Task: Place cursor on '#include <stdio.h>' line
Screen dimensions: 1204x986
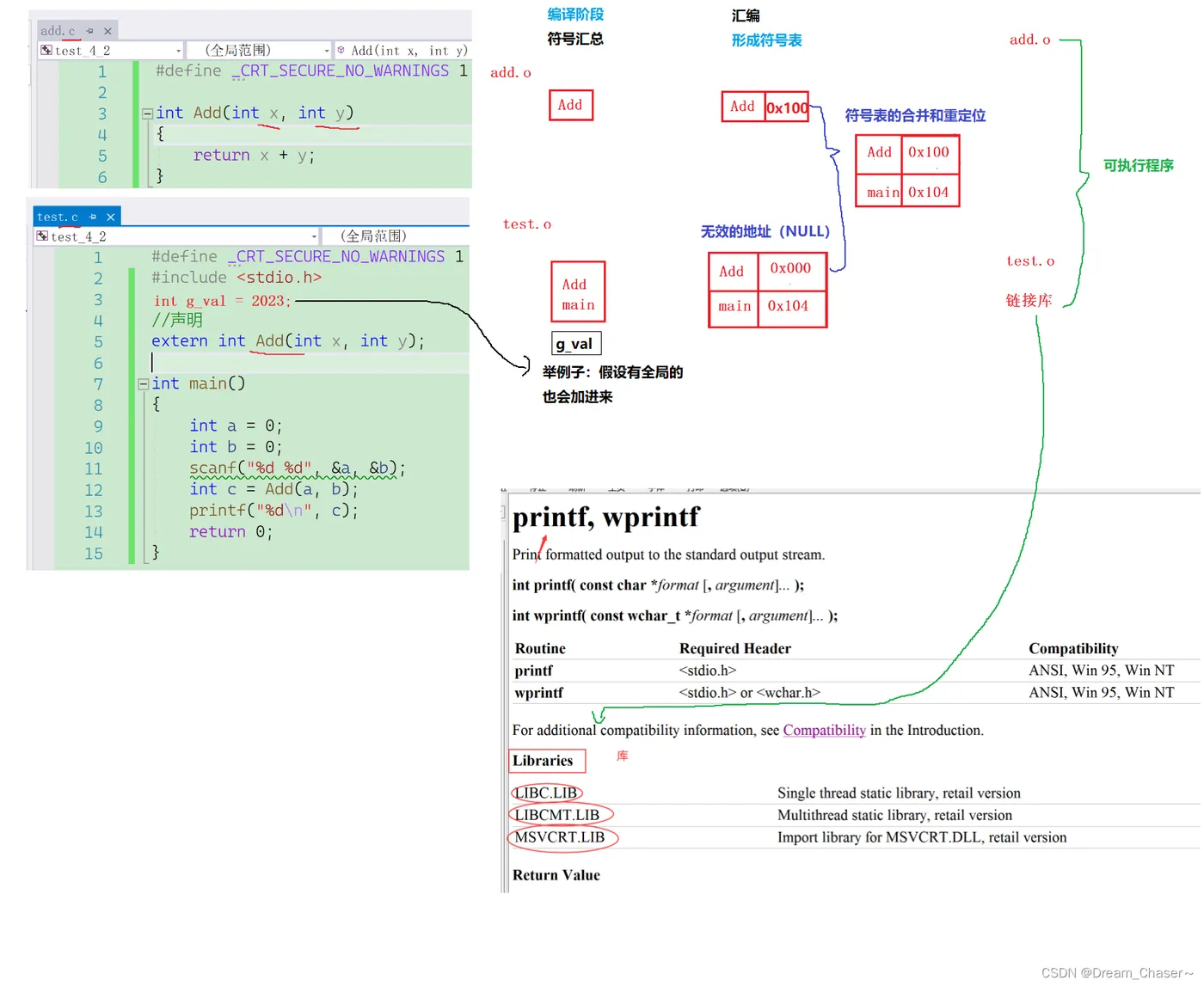Action: point(236,278)
